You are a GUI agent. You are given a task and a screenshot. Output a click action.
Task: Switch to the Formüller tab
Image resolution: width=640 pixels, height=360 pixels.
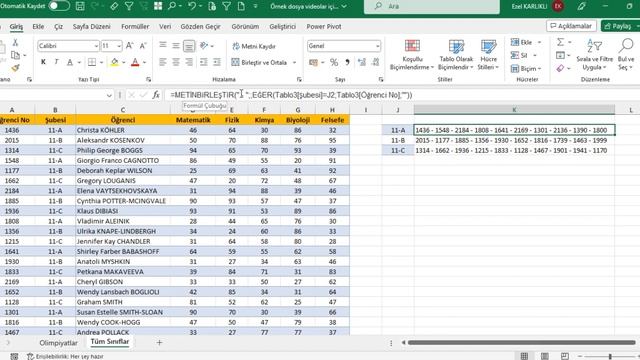135,27
